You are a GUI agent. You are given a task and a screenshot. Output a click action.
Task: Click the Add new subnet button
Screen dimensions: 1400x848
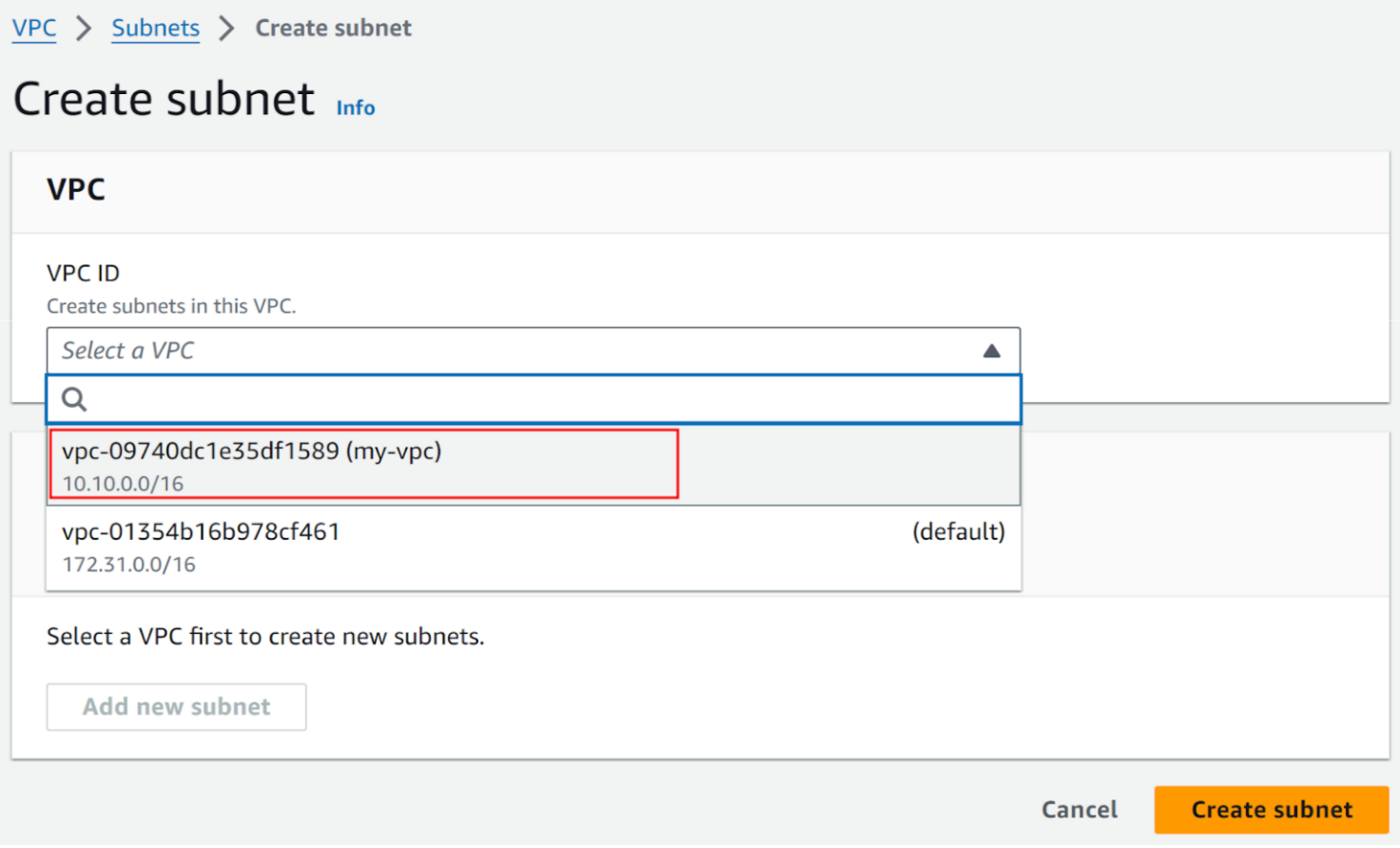177,707
